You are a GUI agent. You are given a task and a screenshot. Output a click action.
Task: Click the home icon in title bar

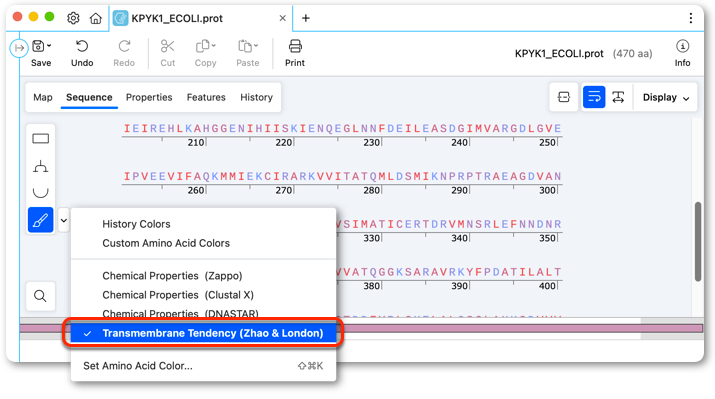pos(95,18)
